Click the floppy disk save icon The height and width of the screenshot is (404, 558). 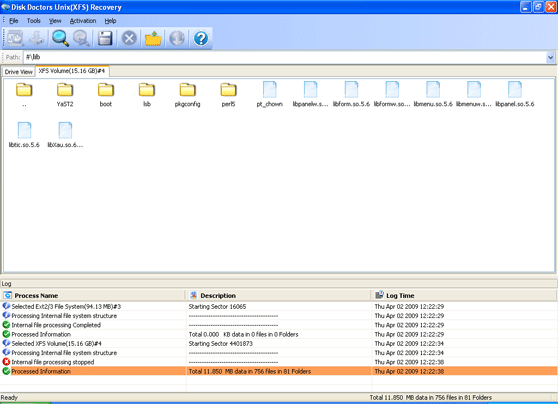click(x=105, y=38)
